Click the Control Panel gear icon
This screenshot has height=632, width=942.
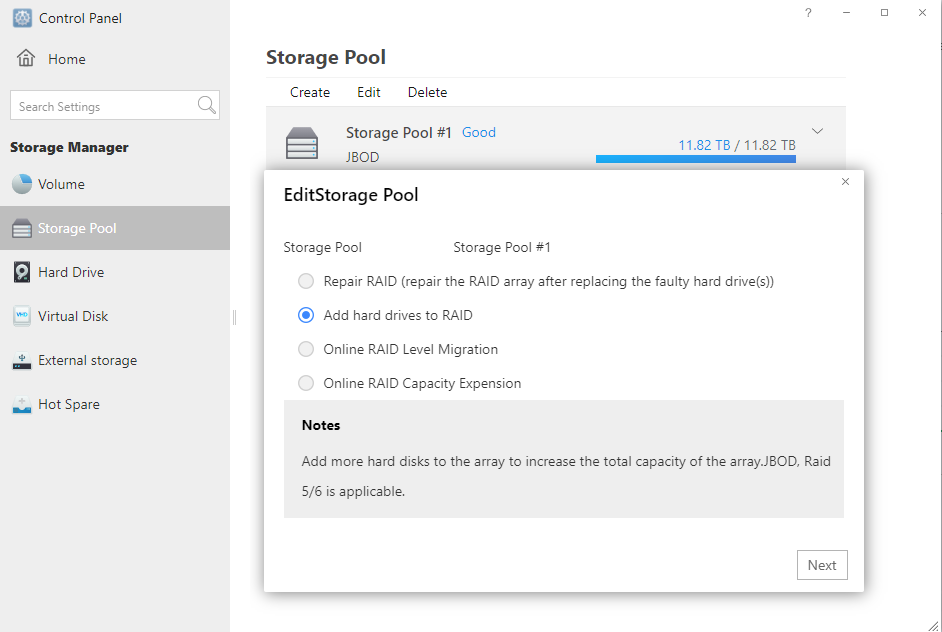pos(22,18)
